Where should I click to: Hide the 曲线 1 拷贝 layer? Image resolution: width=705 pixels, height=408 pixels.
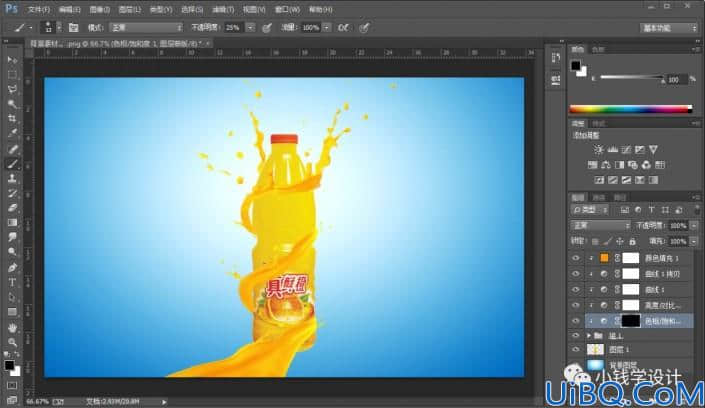[x=576, y=274]
